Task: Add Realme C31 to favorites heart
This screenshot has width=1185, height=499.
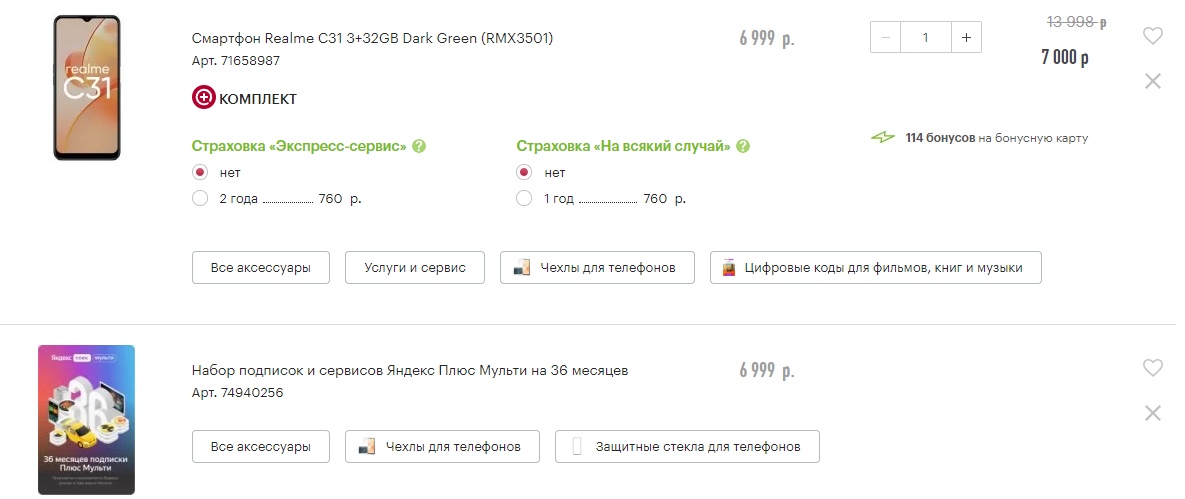Action: pyautogui.click(x=1153, y=36)
